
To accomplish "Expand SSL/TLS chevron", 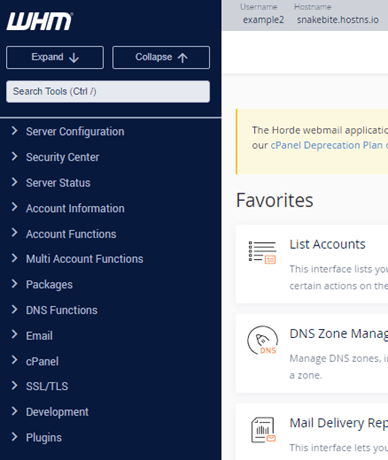I will coord(14,386).
